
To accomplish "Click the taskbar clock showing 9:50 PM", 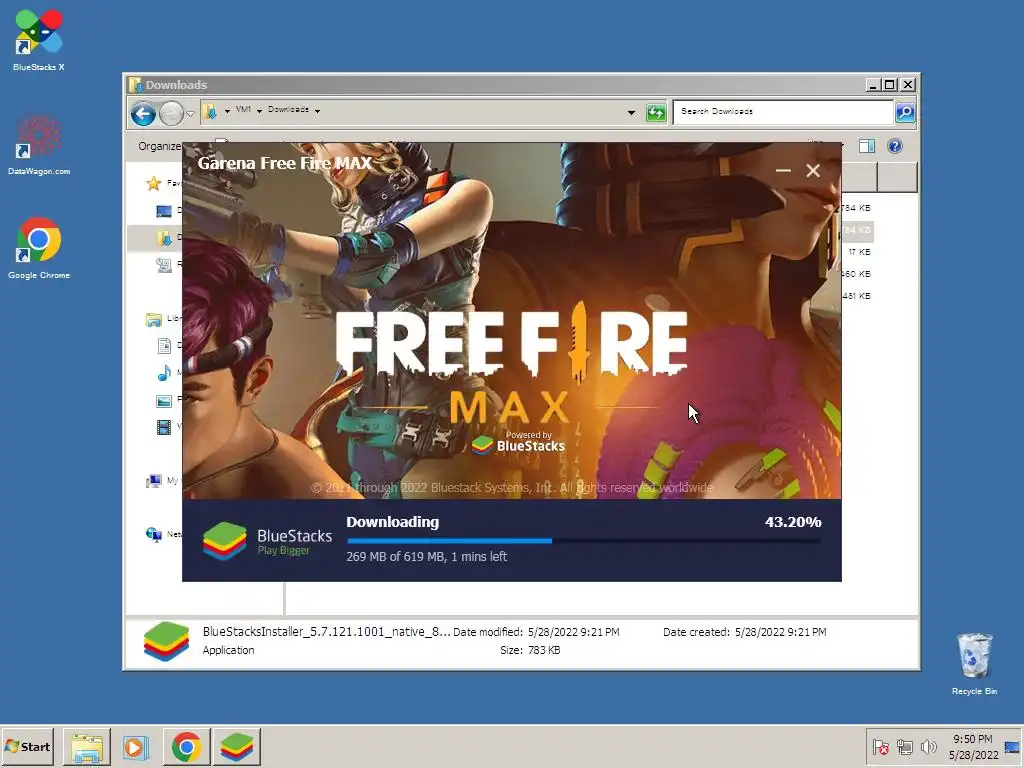I will click(x=973, y=746).
